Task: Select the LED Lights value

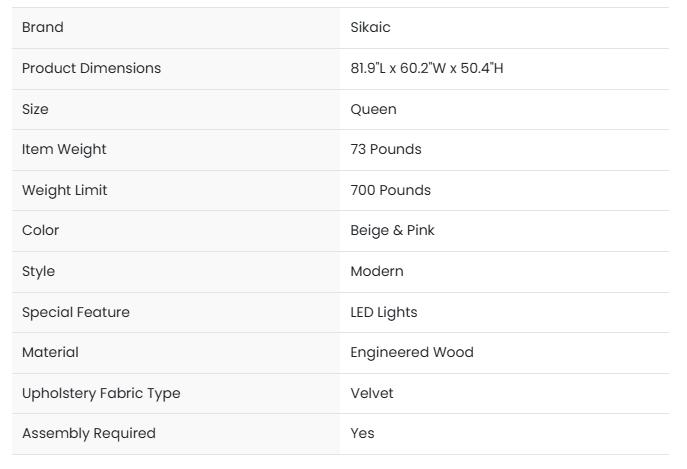Action: coord(384,312)
